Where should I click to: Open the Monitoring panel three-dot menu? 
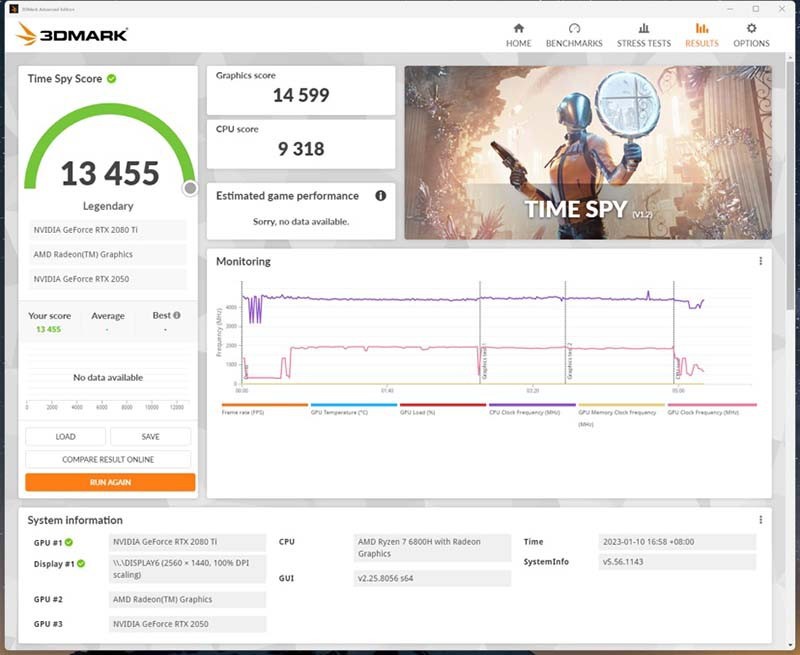761,261
